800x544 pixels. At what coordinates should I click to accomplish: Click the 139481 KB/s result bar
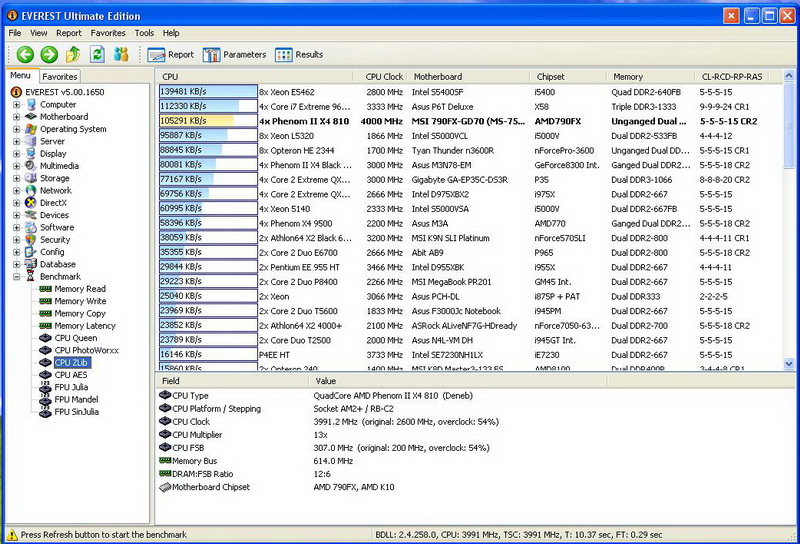tap(208, 92)
